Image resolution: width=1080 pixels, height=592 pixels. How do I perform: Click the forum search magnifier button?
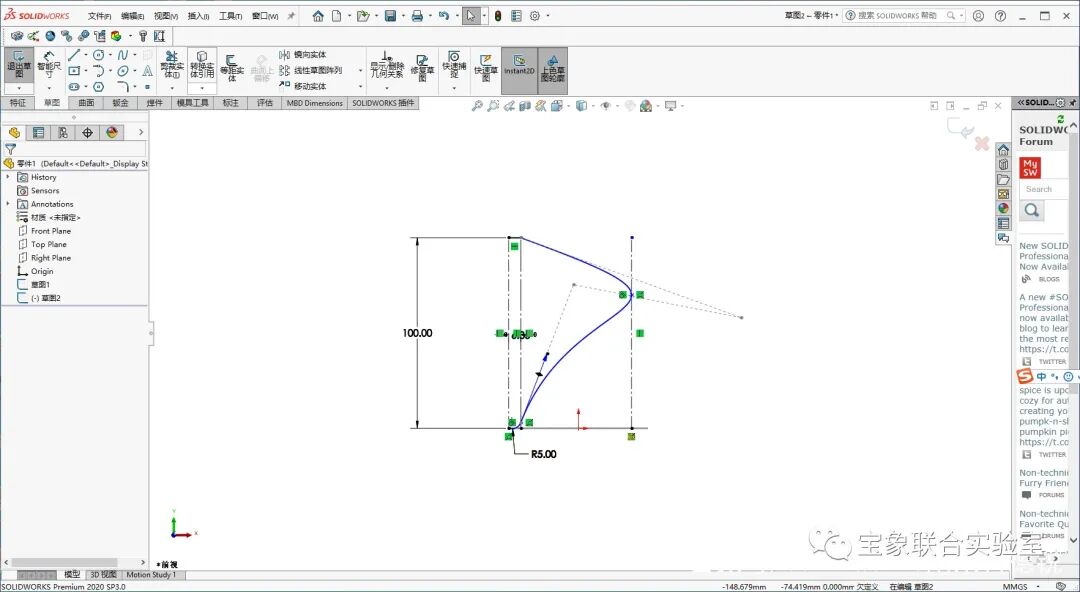pyautogui.click(x=1031, y=211)
